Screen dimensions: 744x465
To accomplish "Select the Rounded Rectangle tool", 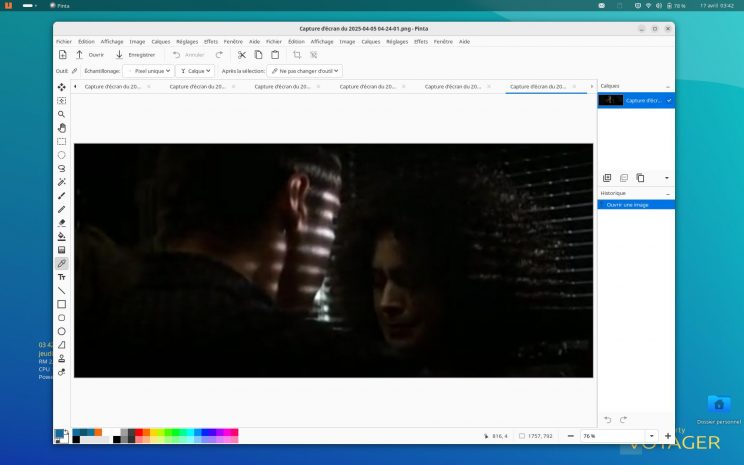I will [x=62, y=318].
